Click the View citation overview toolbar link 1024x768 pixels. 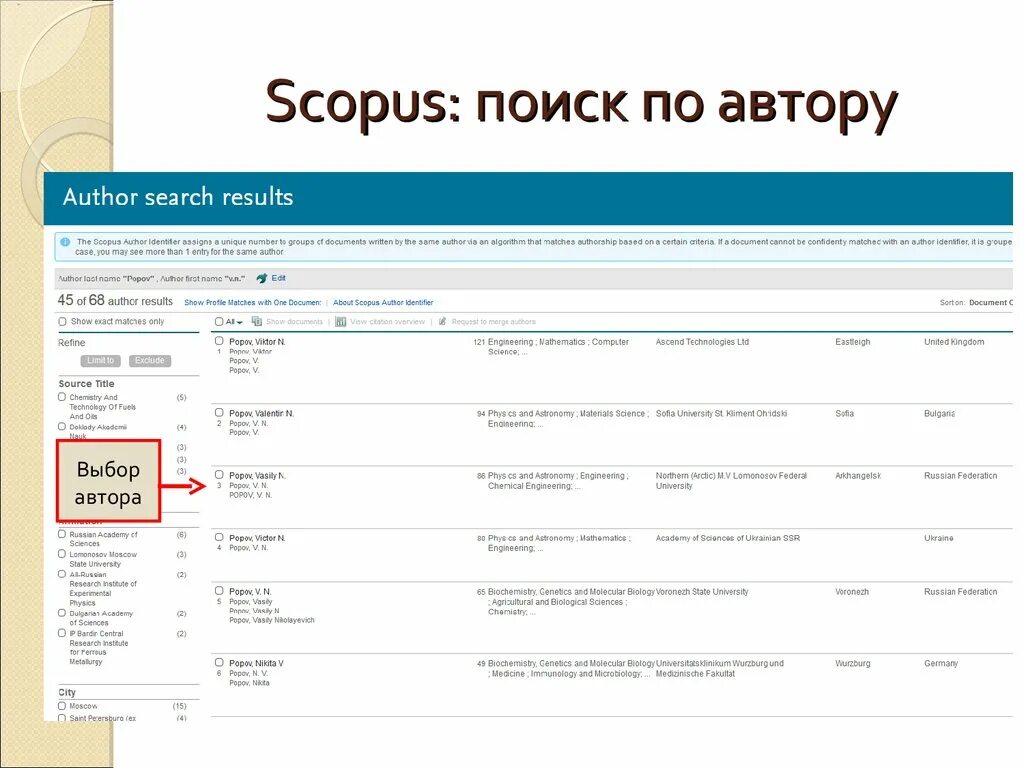point(387,321)
